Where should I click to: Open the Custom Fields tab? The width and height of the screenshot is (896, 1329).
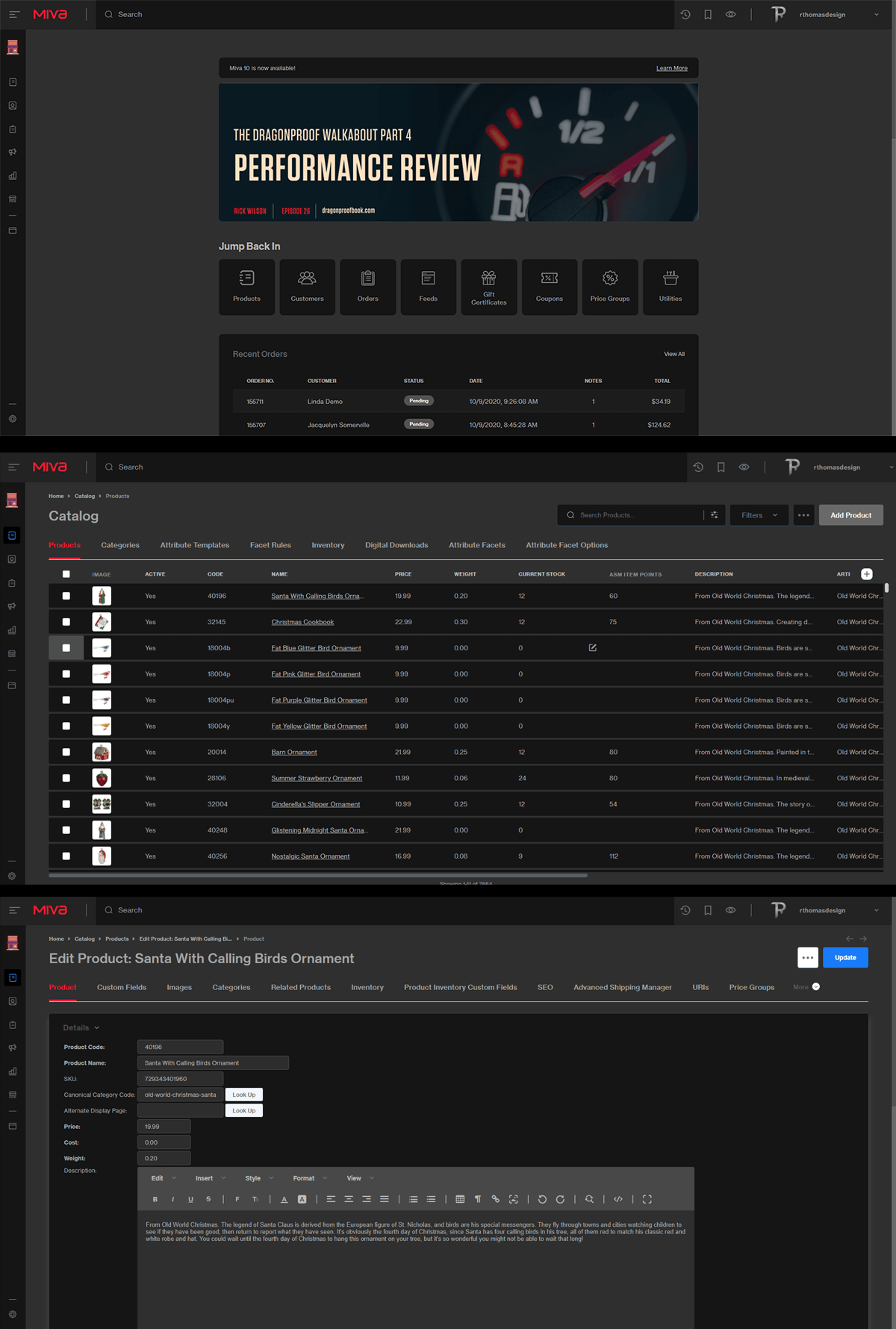pos(122,987)
